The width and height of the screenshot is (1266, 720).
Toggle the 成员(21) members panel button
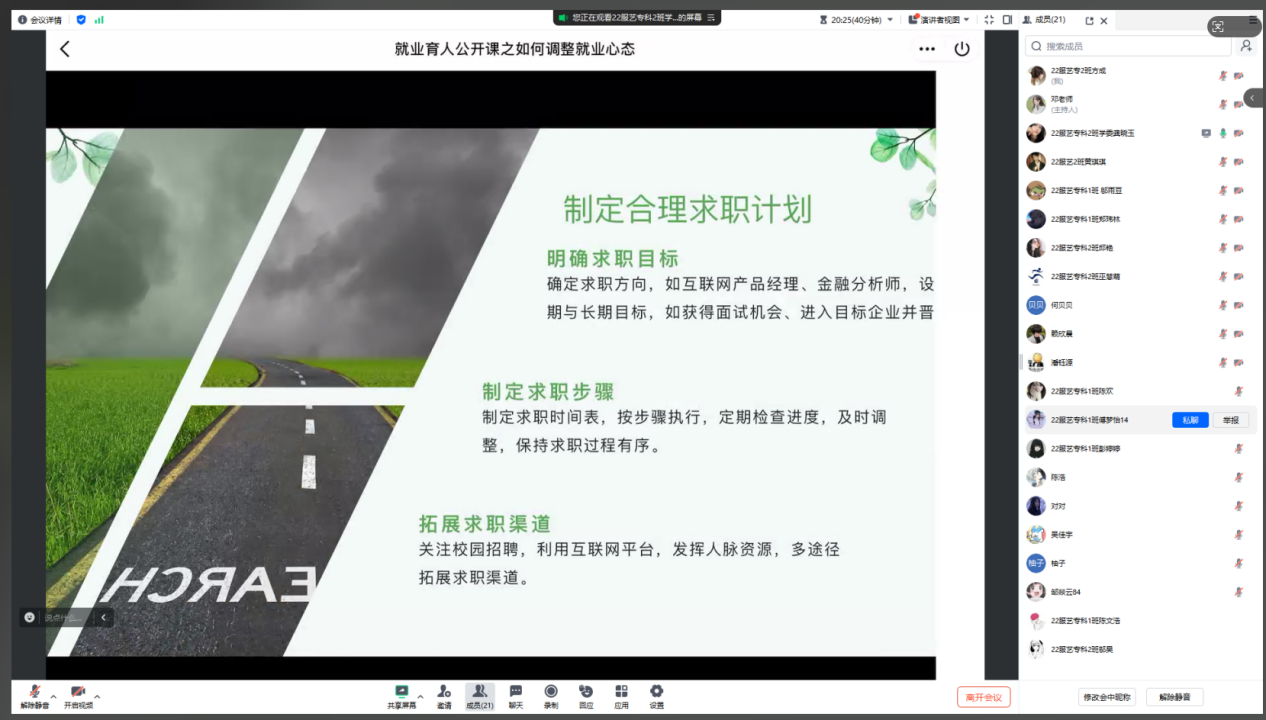(x=480, y=691)
